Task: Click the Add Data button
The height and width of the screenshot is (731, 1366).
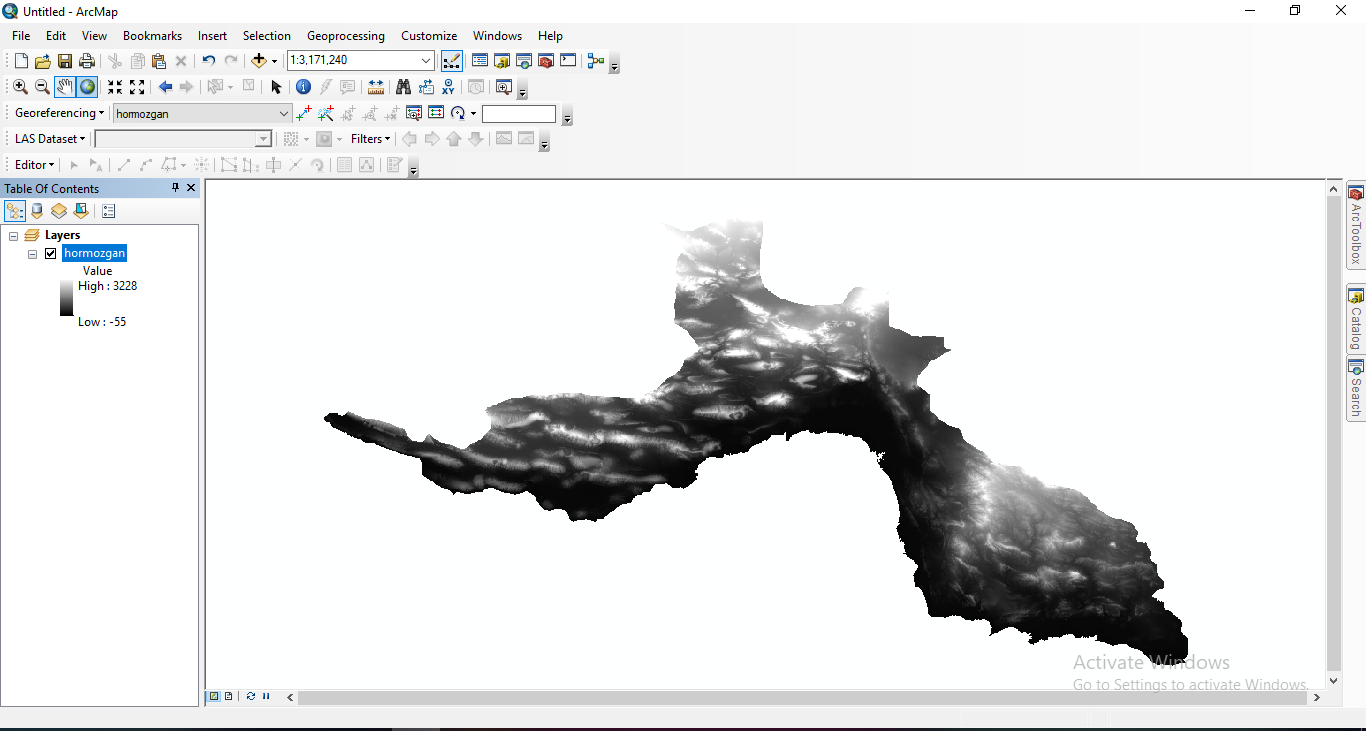Action: click(258, 61)
